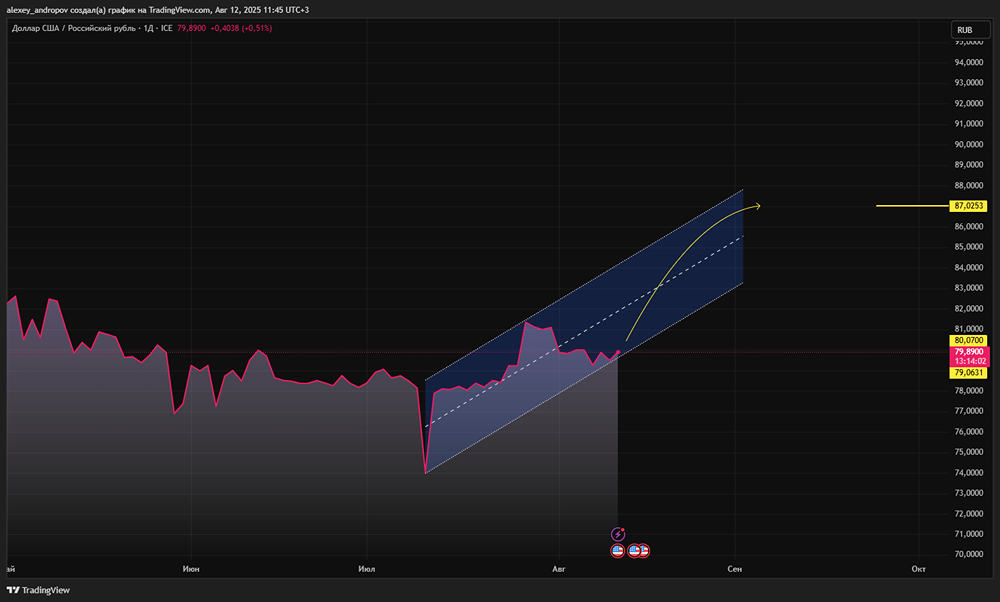1000x602 pixels.
Task: Open the US flag event directly below lightning icon
Action: click(x=617, y=550)
